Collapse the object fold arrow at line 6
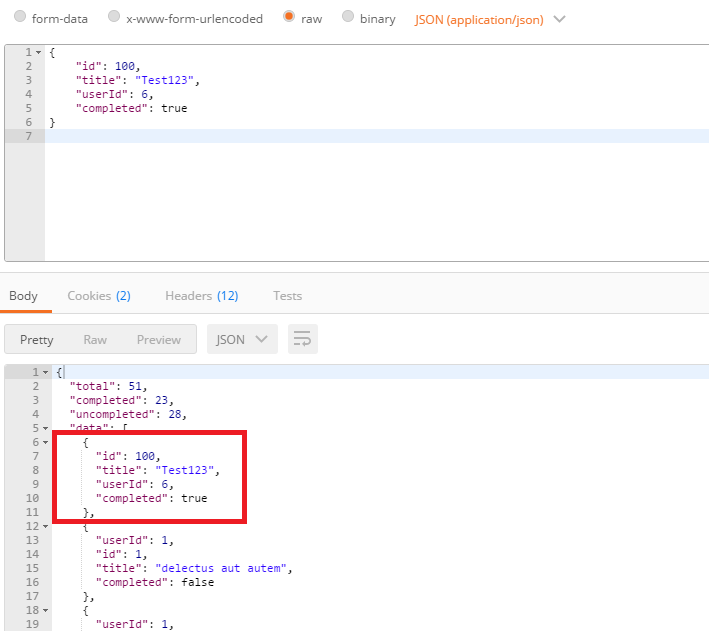 pos(45,442)
